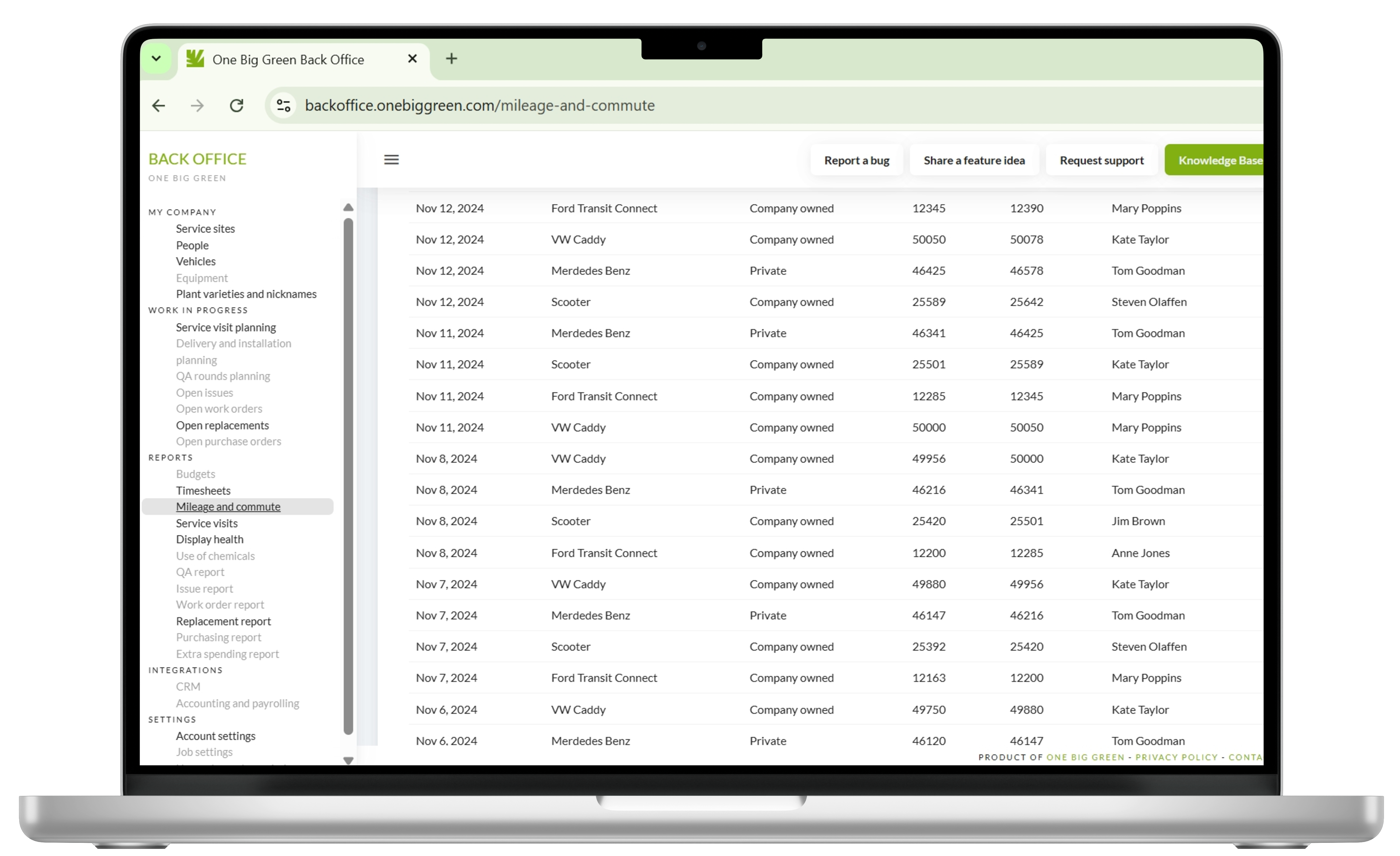Click Anne Jones driver name
This screenshot has height=856, width=1400.
coord(1140,553)
